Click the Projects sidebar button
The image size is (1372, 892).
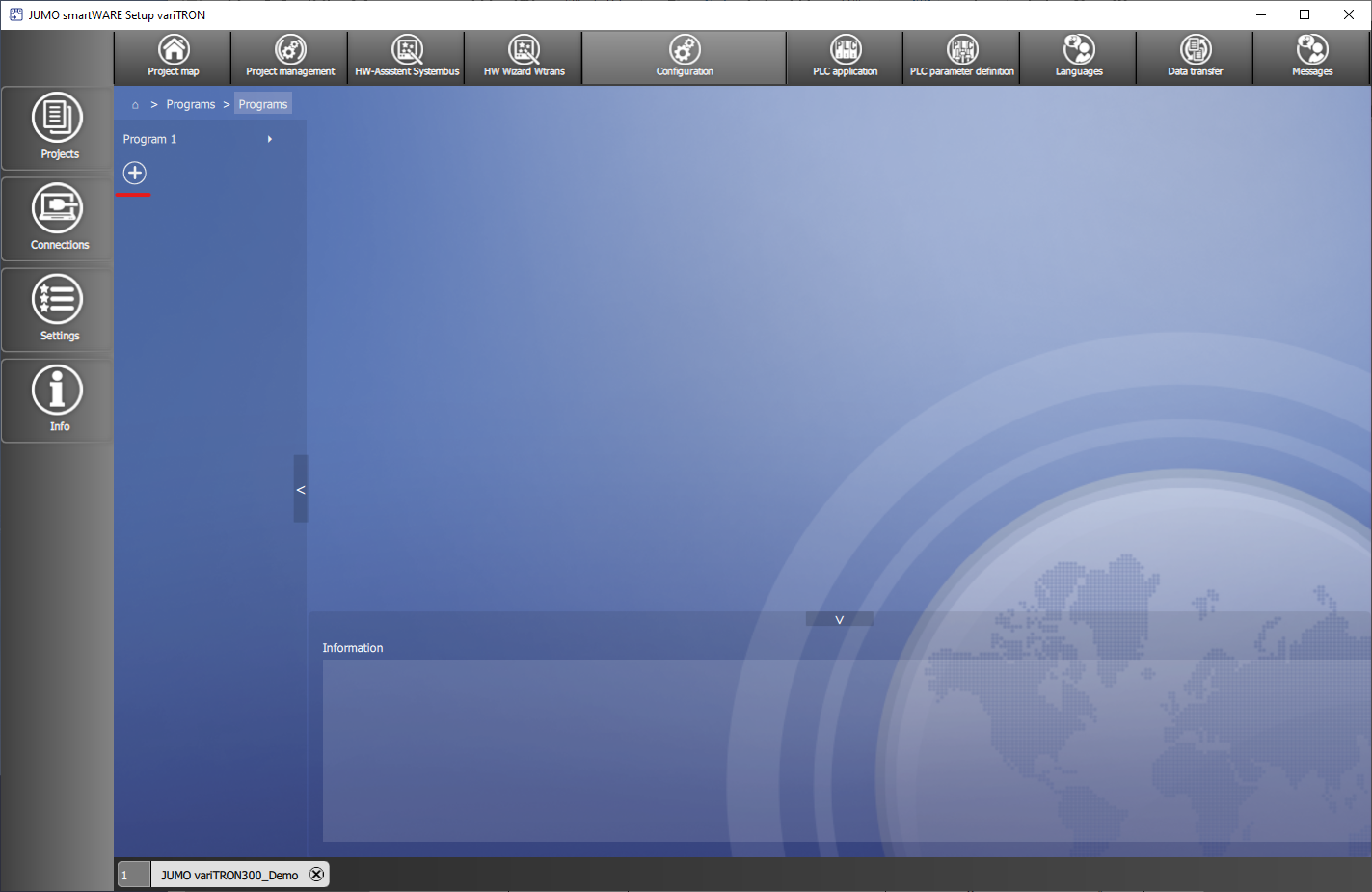coord(58,127)
